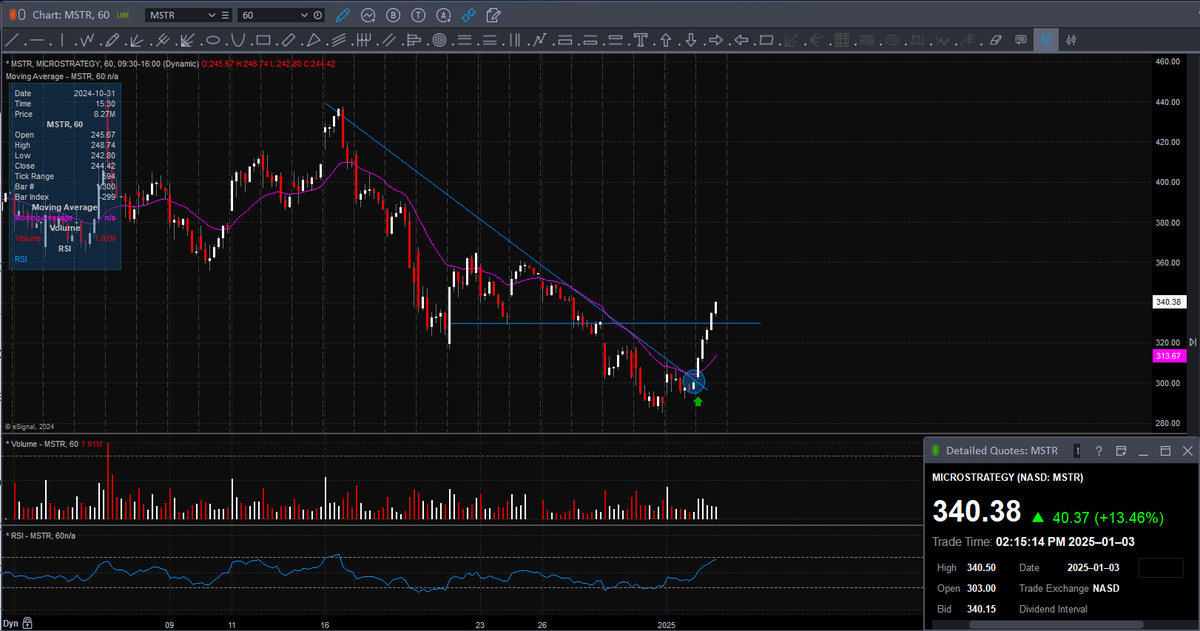Screen dimensions: 1200x631
Task: Select the horizontal line tool
Action: point(37,40)
